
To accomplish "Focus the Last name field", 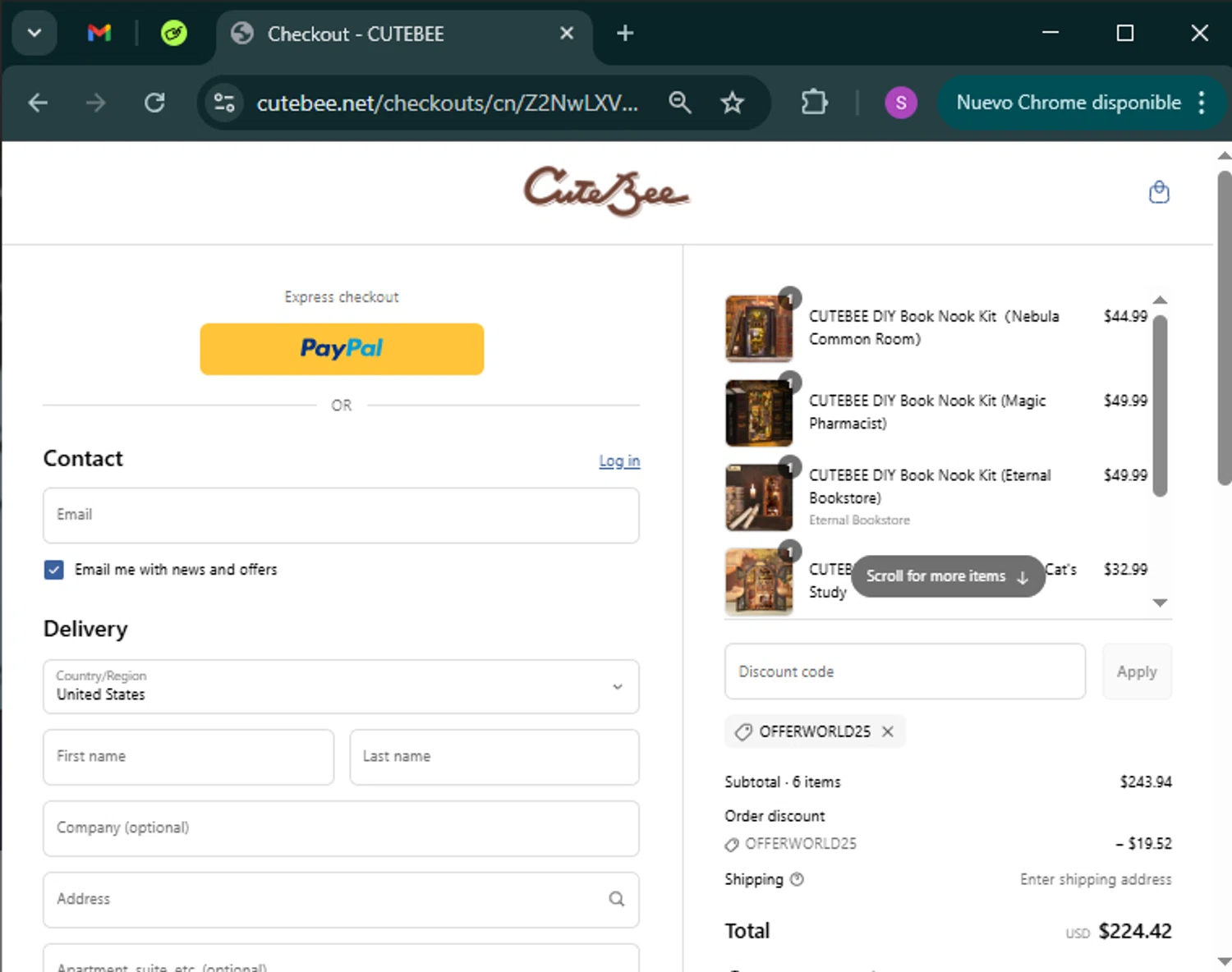I will (x=494, y=756).
